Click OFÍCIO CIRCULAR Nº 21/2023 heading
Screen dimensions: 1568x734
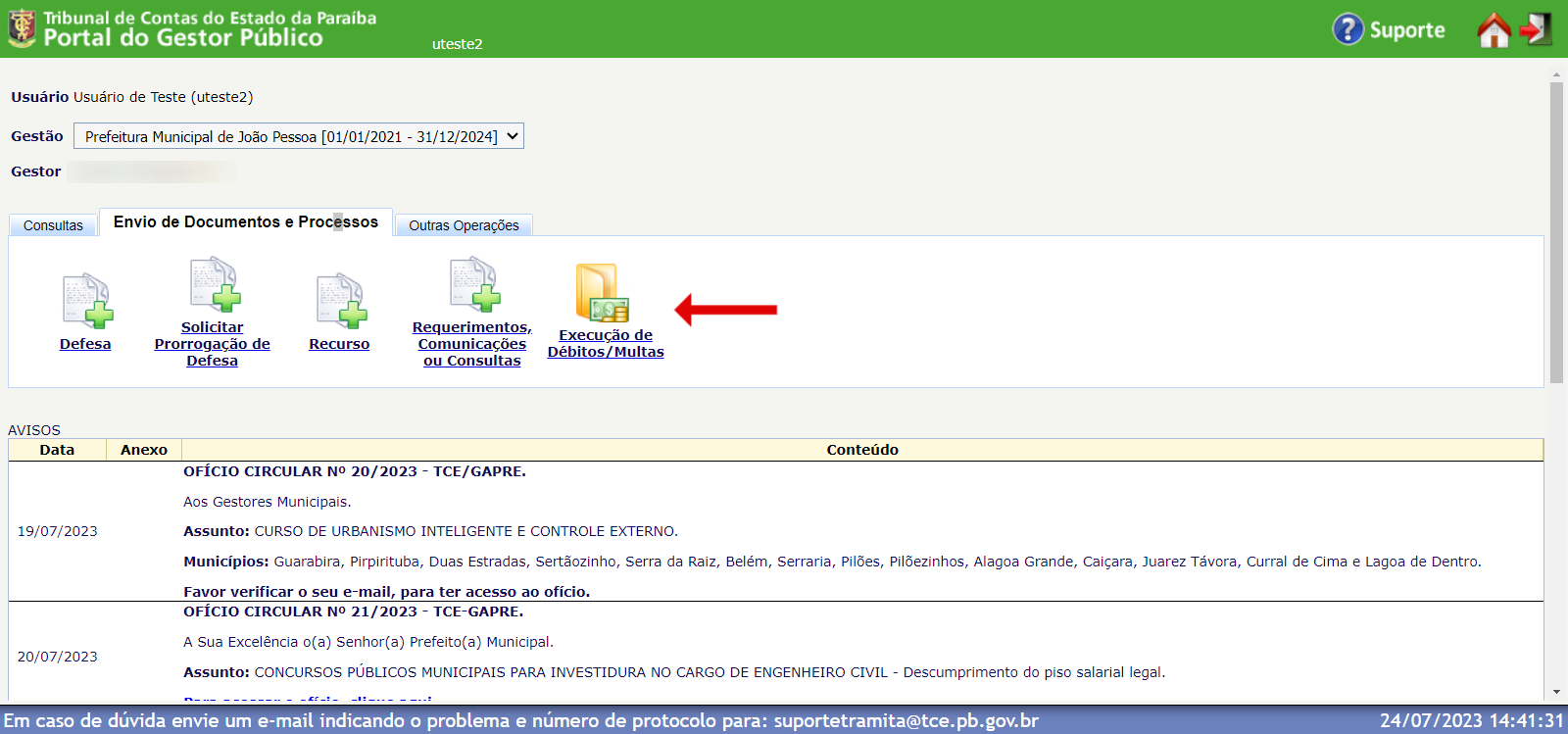pos(354,612)
